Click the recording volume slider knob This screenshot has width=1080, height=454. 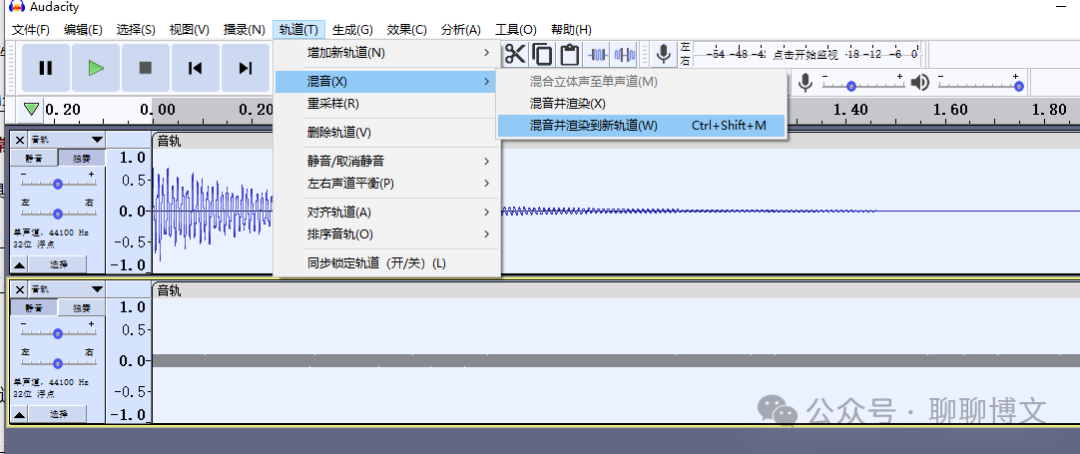(x=851, y=86)
